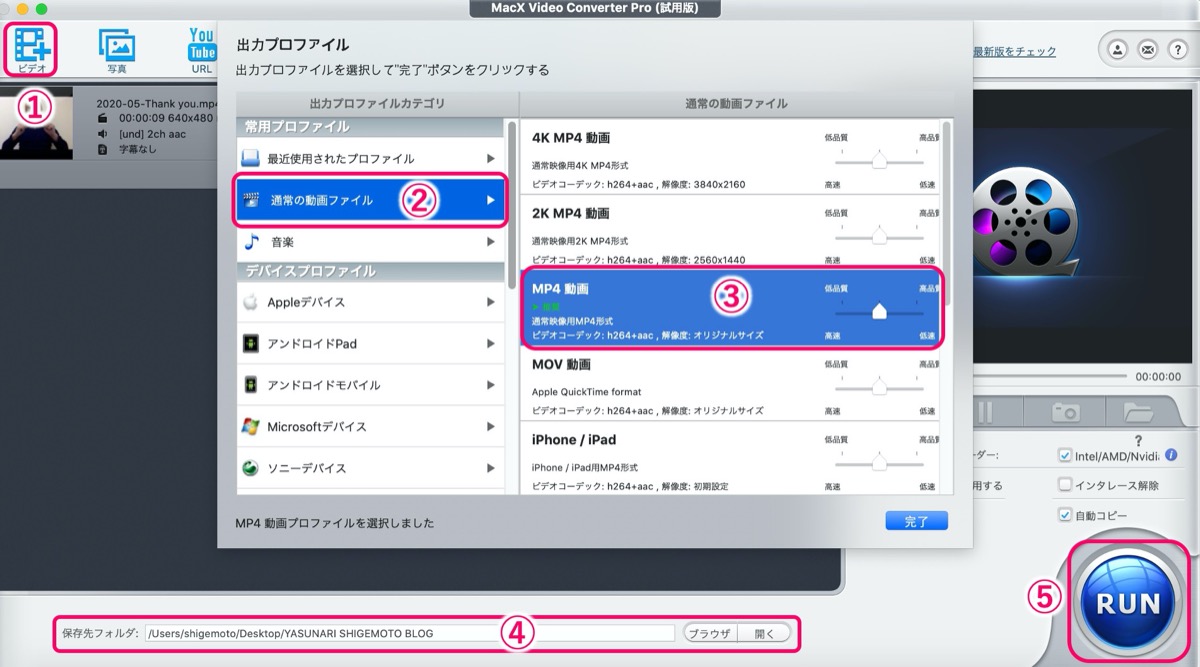Adjust the iPhone / iPad quality slider
Screen dimensions: 1200x667
(879, 462)
